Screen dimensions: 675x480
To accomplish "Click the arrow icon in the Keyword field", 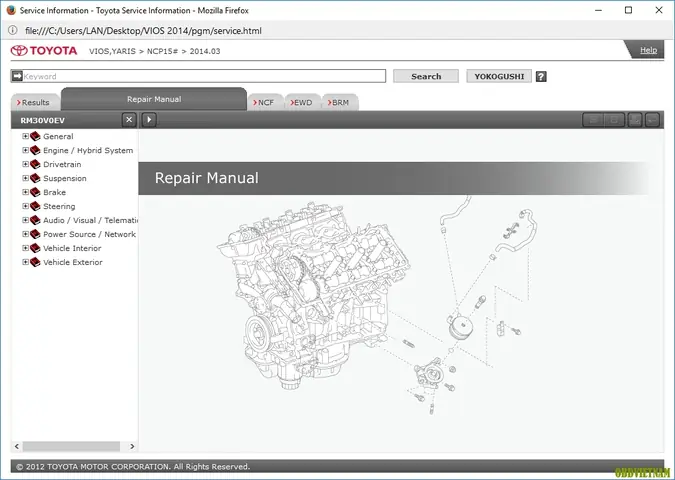I will pyautogui.click(x=17, y=76).
